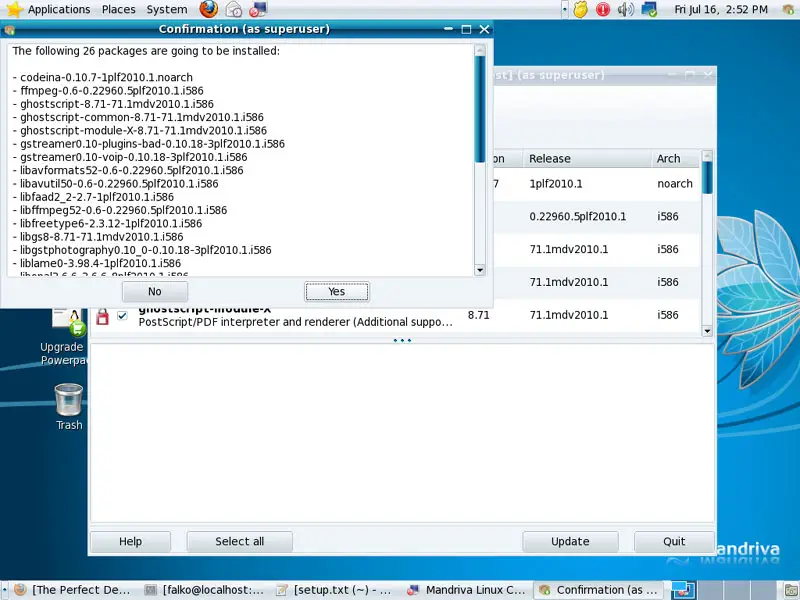
Task: Switch to falko@localhost terminal taskbar entry
Action: coord(204,590)
